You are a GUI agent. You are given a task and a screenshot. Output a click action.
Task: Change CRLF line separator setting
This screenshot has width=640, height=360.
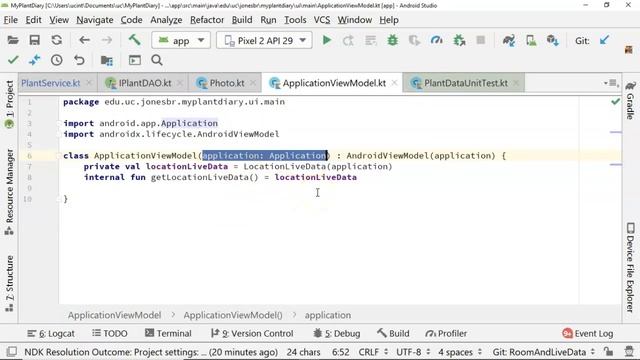373,352
